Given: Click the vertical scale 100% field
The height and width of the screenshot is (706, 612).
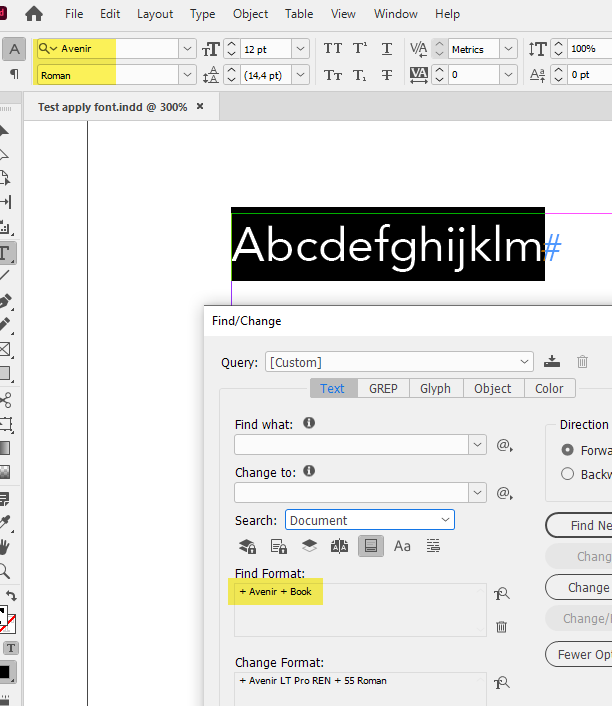Looking at the screenshot, I should (589, 49).
